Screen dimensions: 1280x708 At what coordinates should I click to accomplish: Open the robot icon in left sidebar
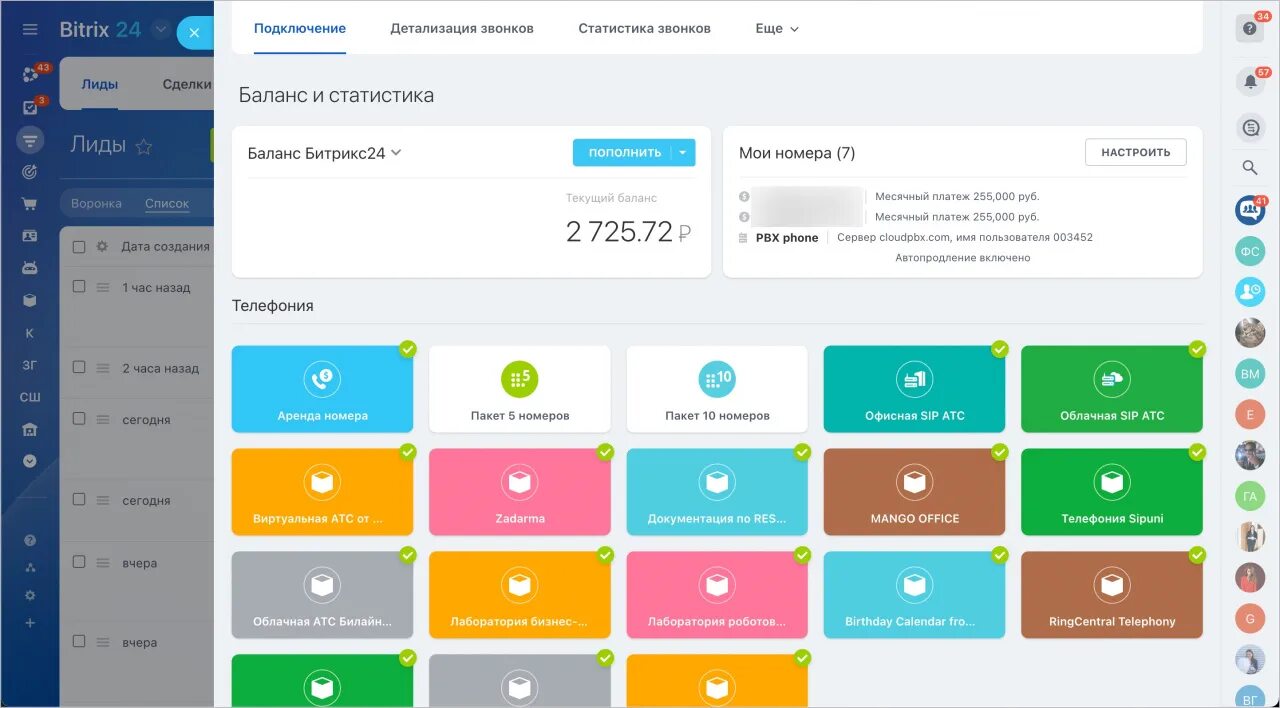click(x=30, y=268)
